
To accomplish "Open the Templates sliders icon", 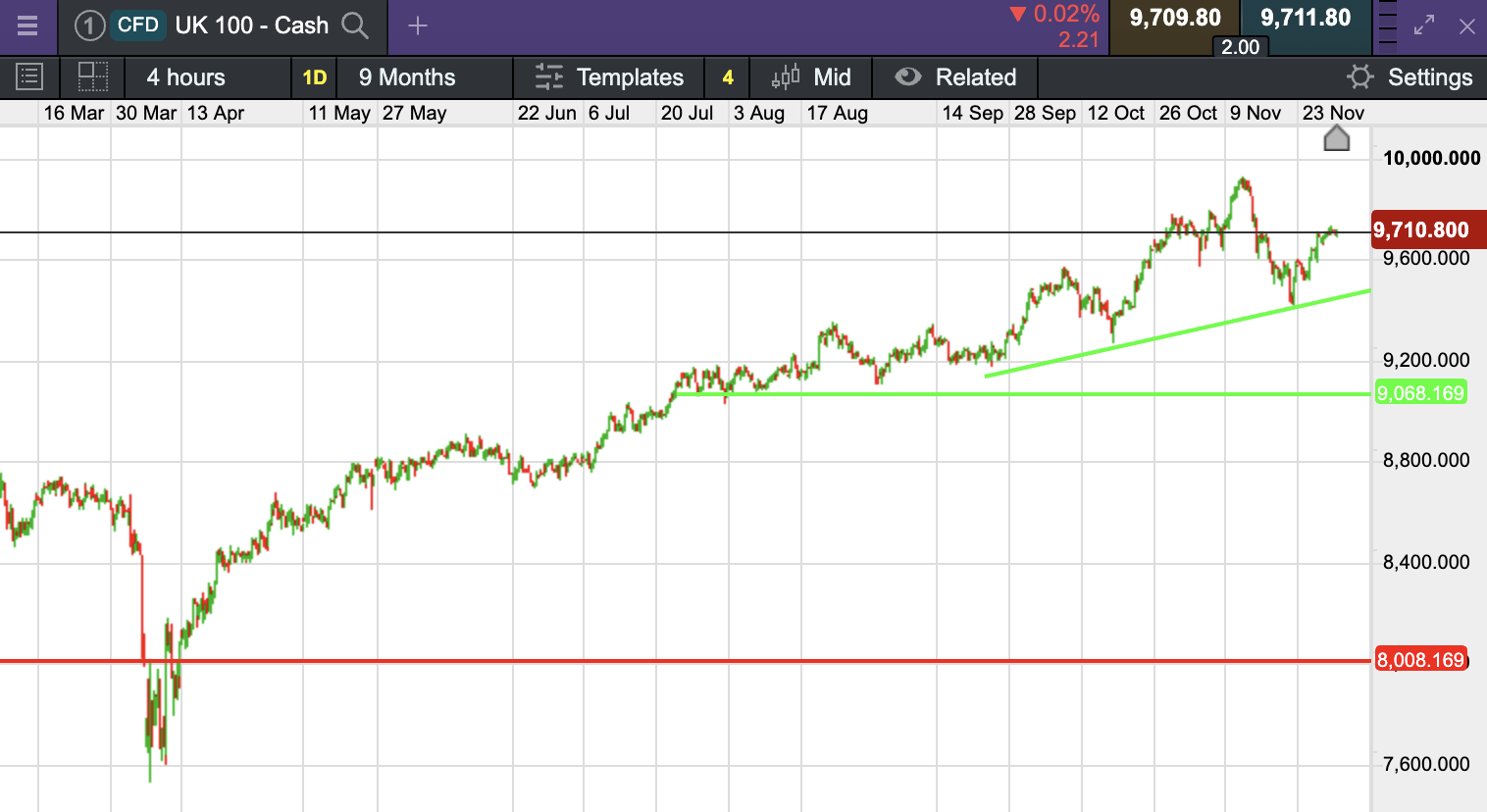I will tap(549, 76).
